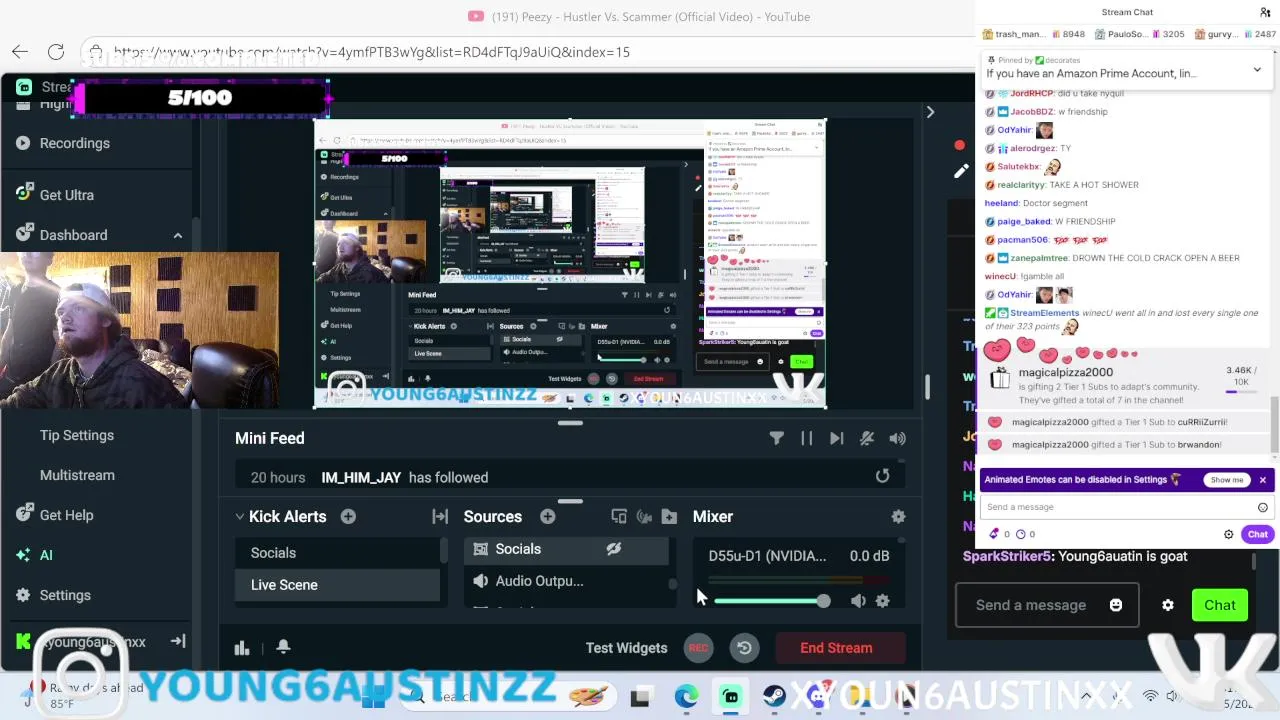
Task: Expand the pinned Amazon Prime message
Action: coord(1257,70)
